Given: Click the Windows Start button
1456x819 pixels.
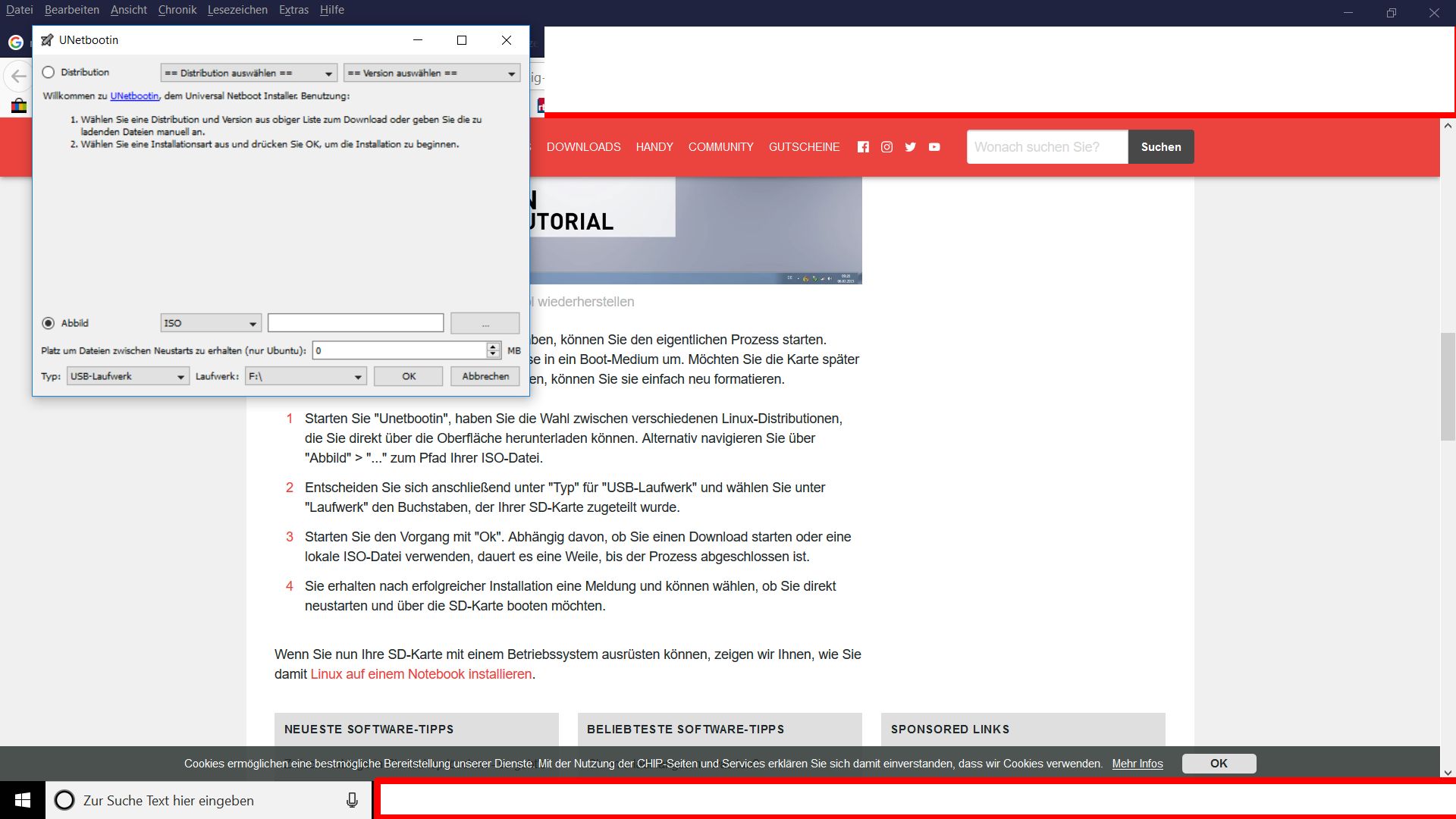Looking at the screenshot, I should click(x=22, y=800).
